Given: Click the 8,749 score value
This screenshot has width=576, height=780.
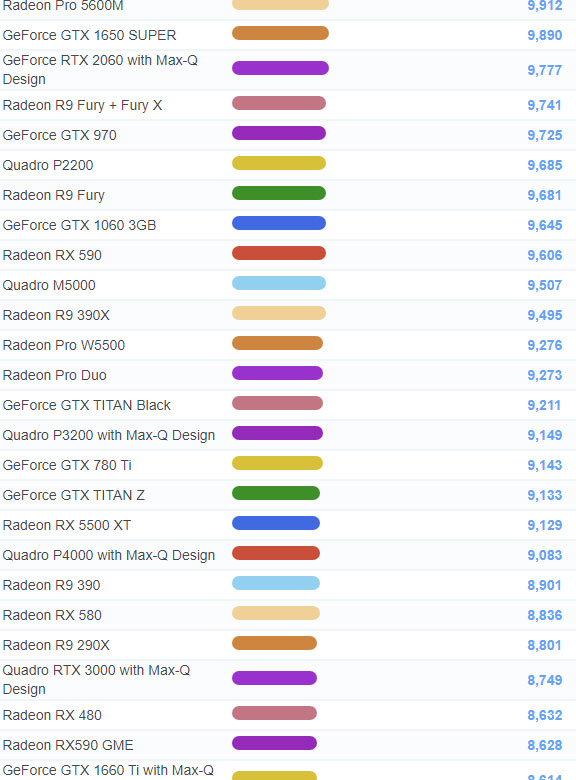Looking at the screenshot, I should [x=545, y=680].
